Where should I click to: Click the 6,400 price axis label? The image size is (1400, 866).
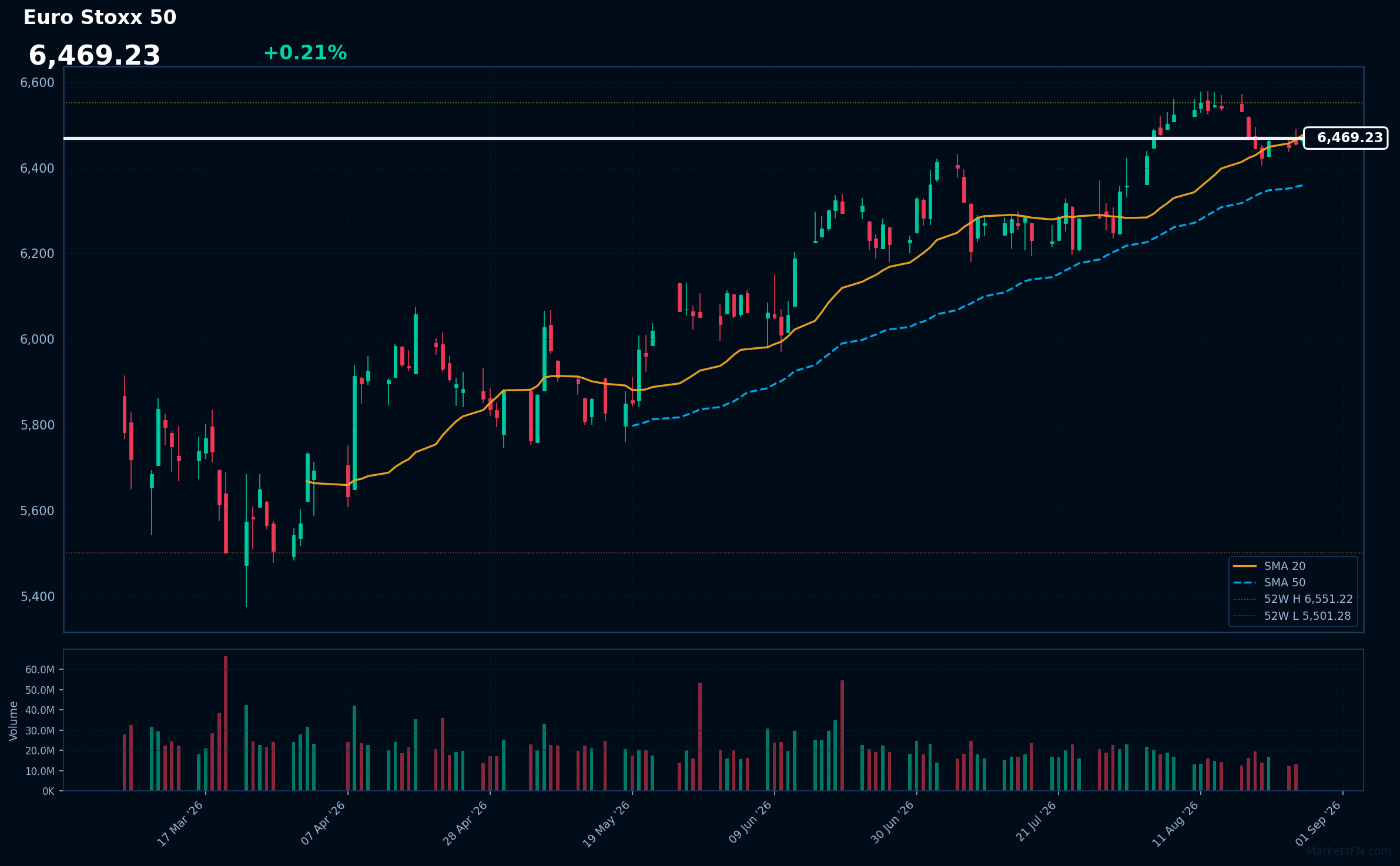(38, 169)
